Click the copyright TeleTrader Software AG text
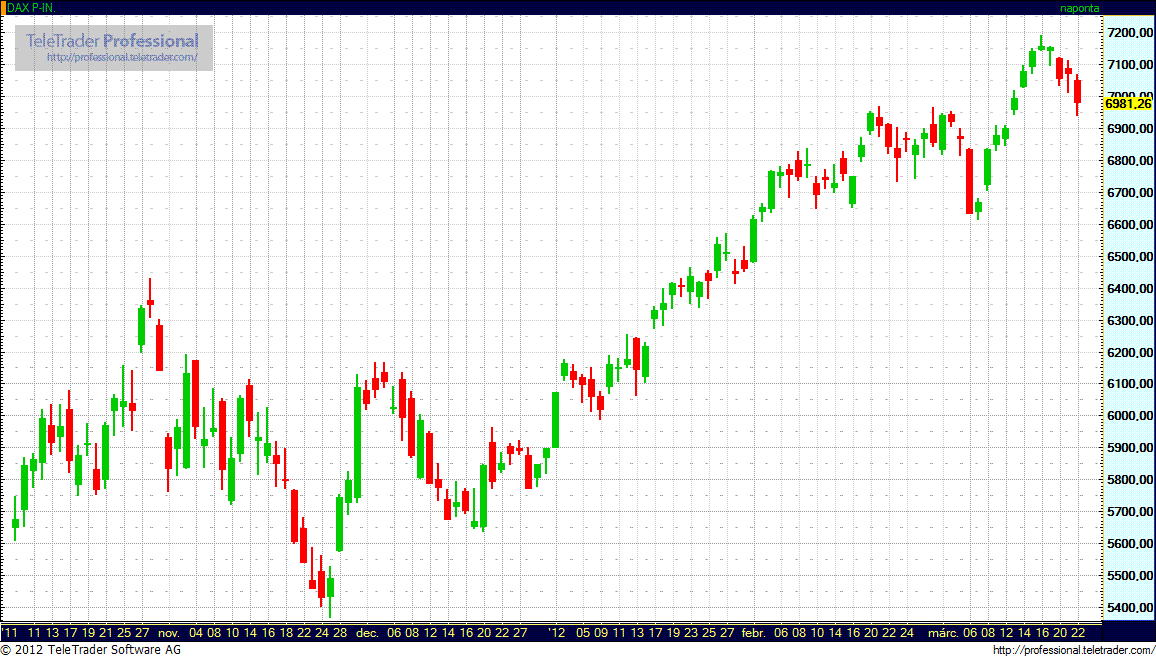Screen dimensions: 1156x659 [x=90, y=650]
